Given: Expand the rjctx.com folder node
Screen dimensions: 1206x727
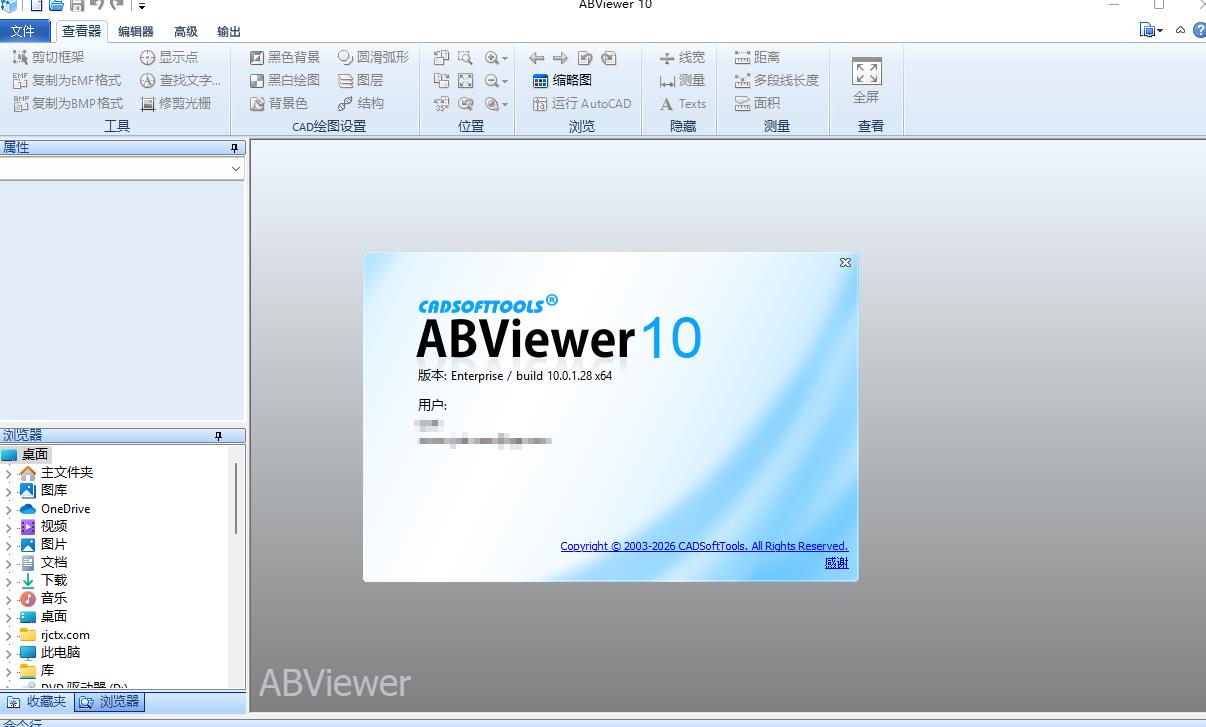Looking at the screenshot, I should [x=9, y=635].
